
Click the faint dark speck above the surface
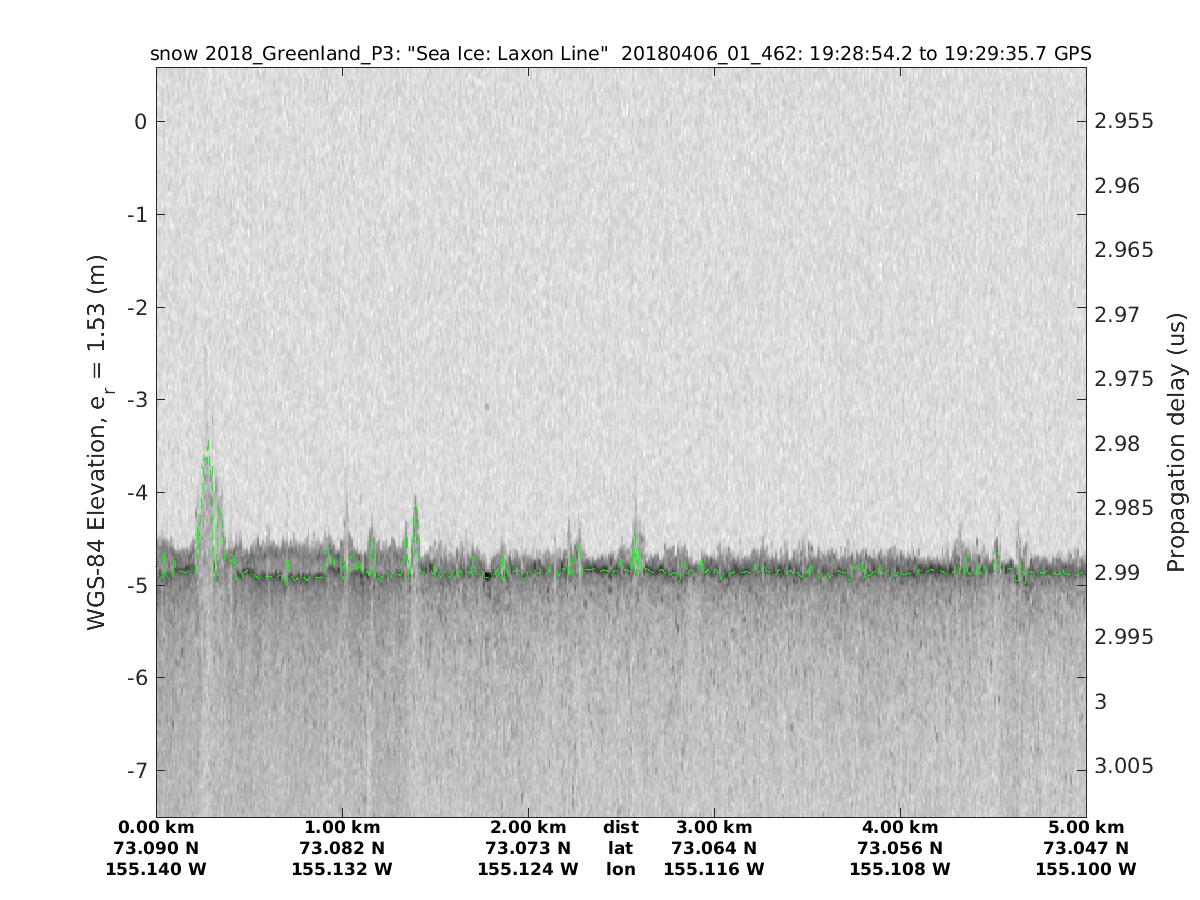[486, 406]
